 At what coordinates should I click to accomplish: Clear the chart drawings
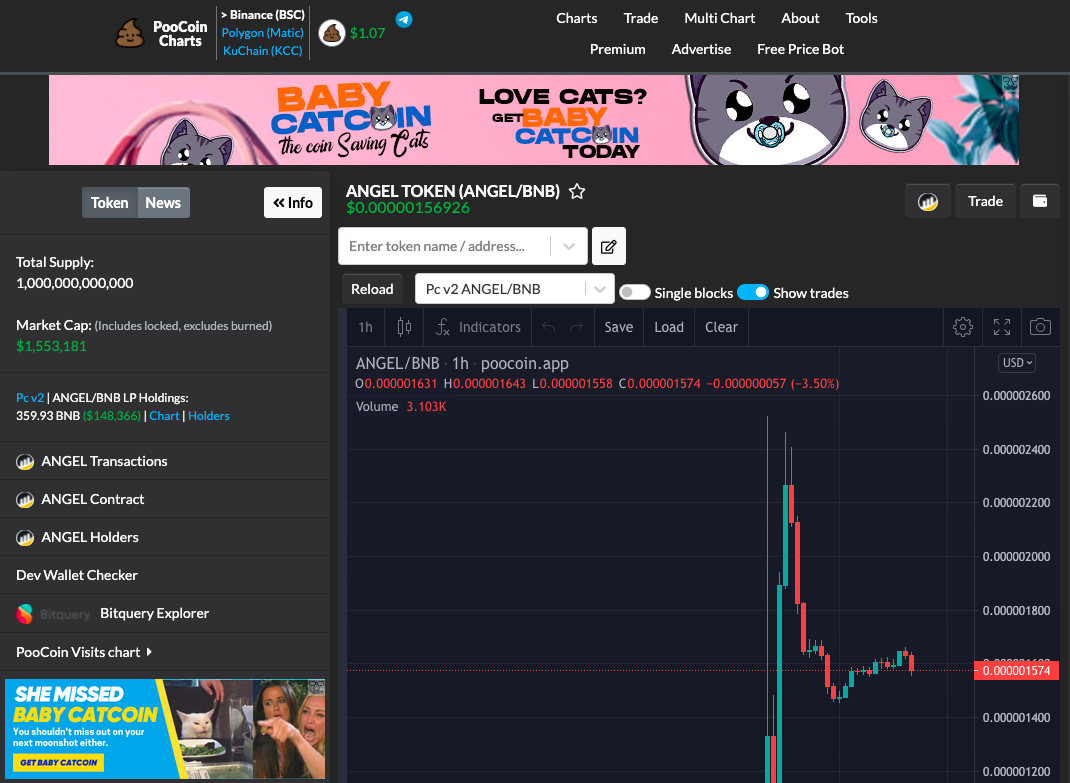tap(721, 327)
